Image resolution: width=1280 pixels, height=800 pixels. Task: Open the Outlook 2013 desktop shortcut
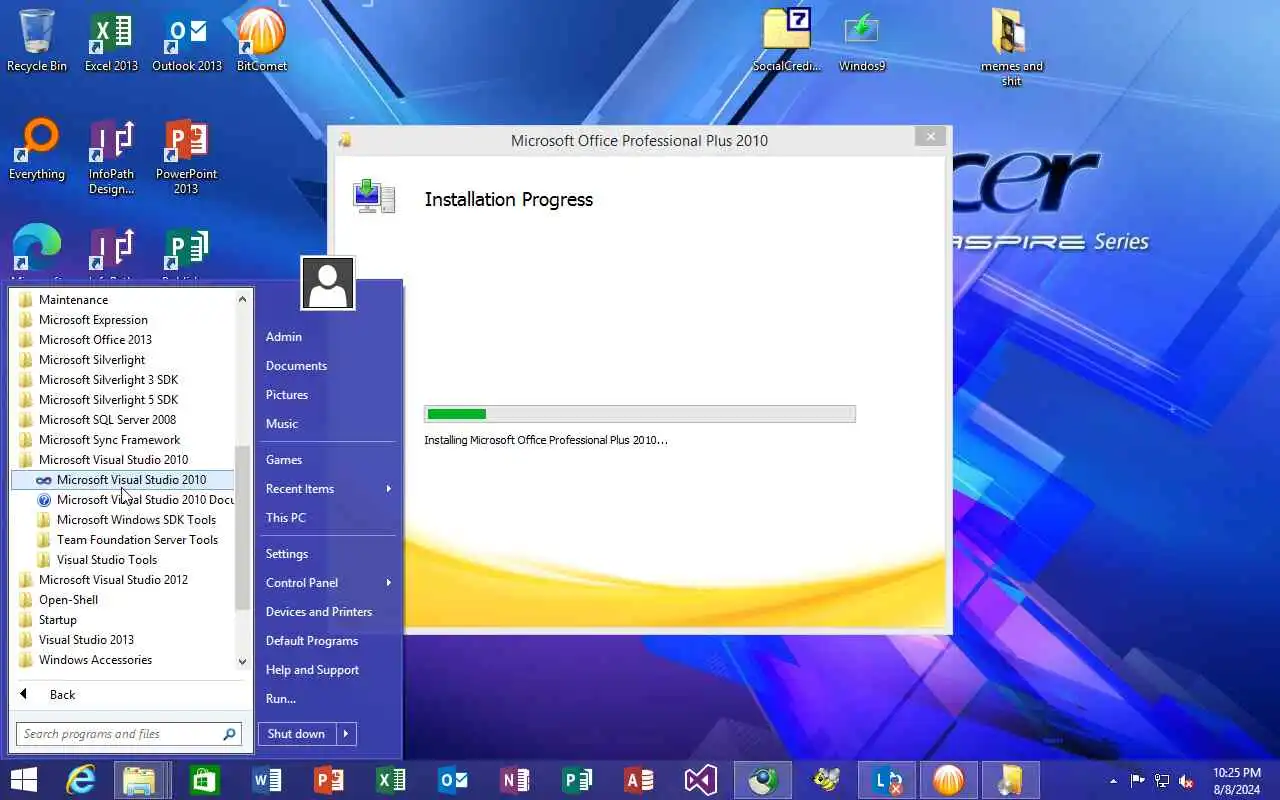point(187,41)
